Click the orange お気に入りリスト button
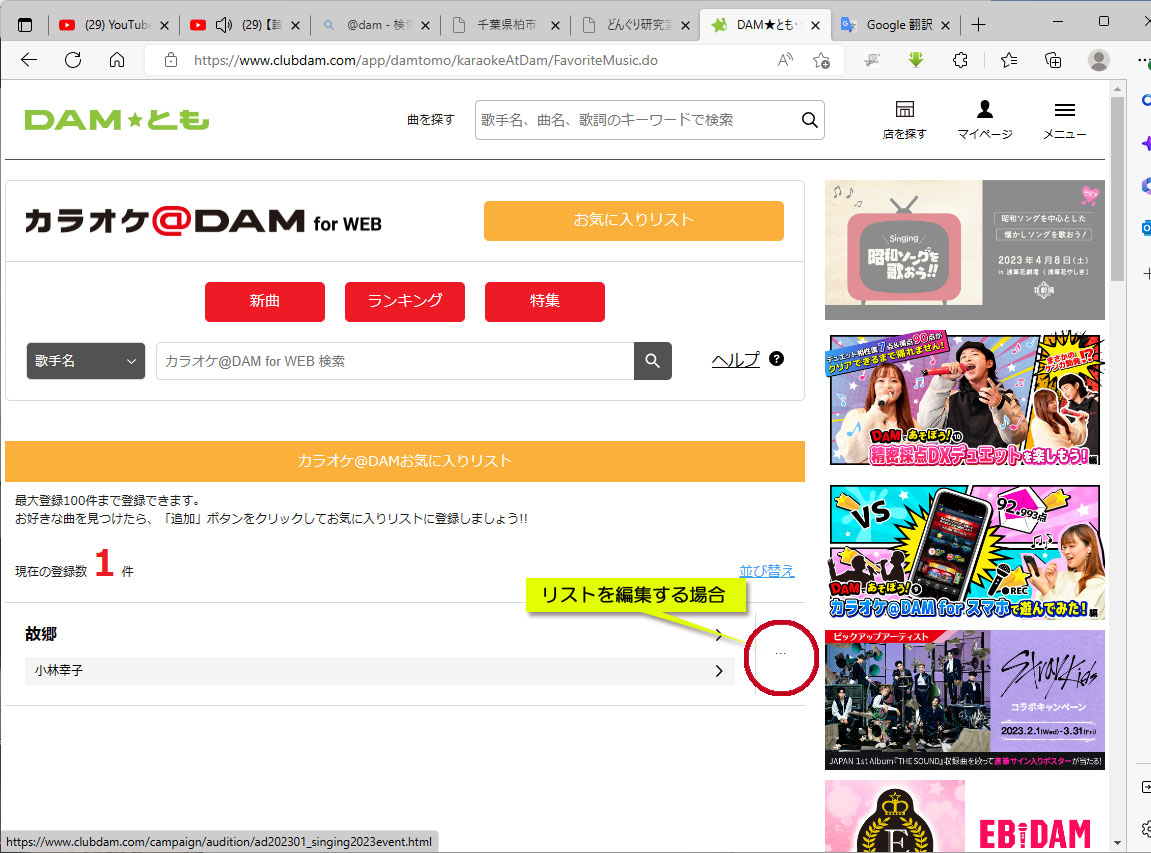 633,220
